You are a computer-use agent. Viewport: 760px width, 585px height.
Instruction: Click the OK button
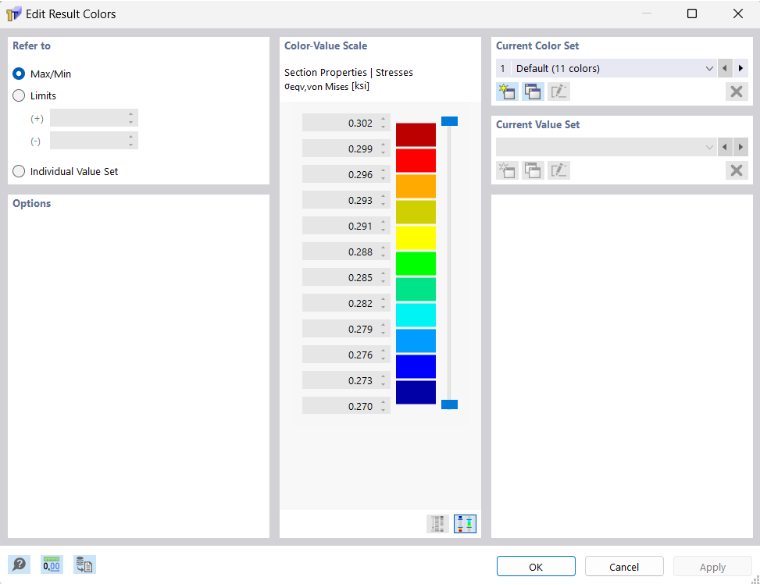tap(536, 566)
